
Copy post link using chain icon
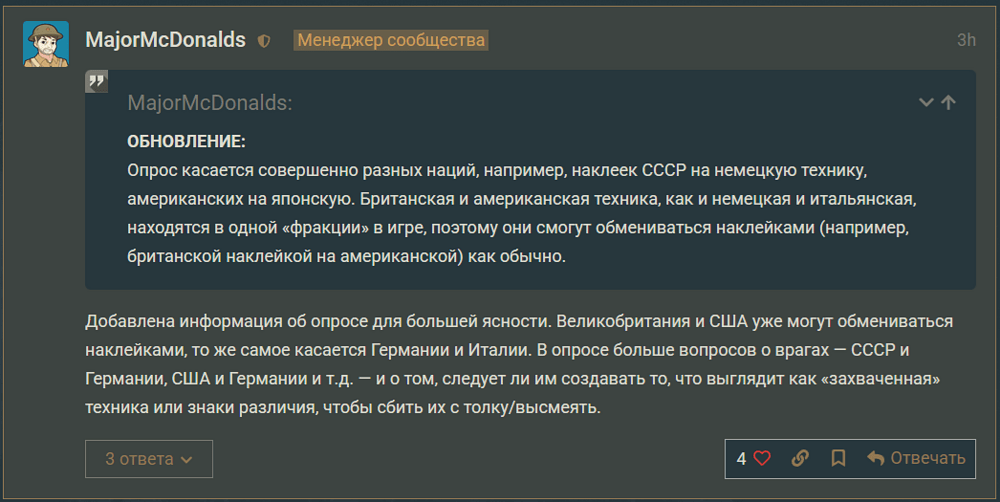click(799, 458)
